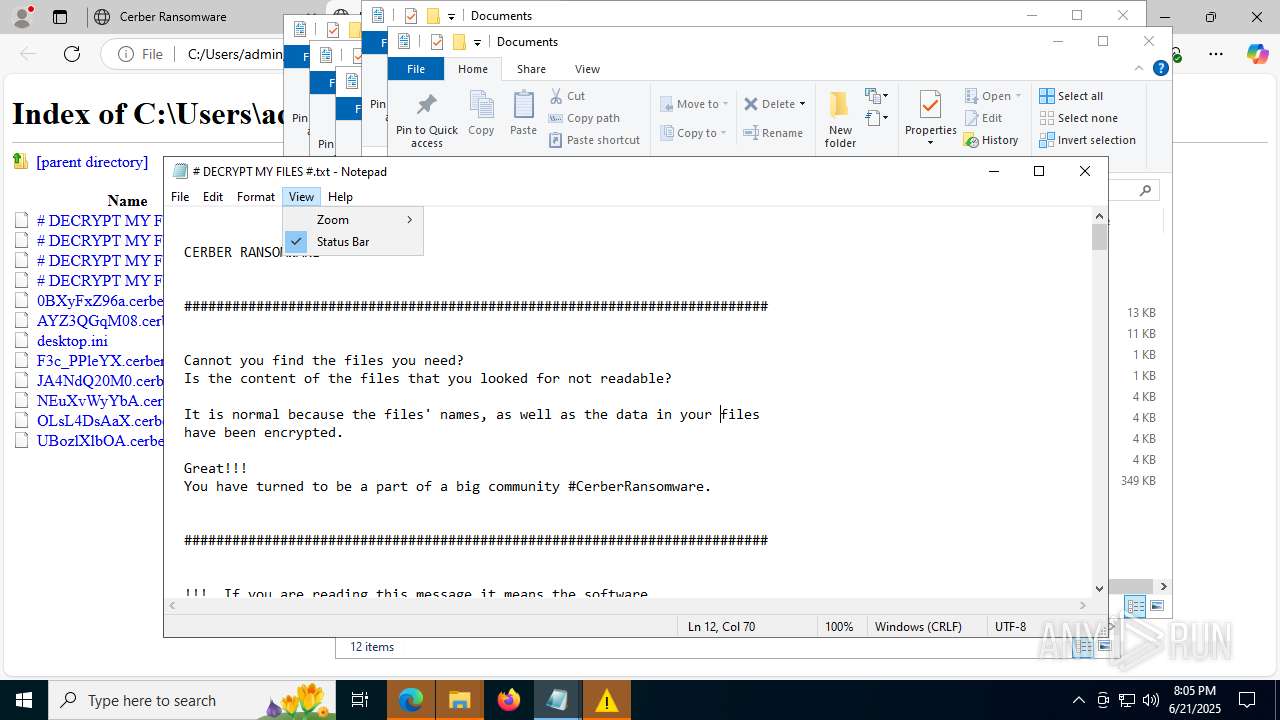Click Paste shortcut in ribbon
Screen dimensions: 1280x720
(594, 140)
